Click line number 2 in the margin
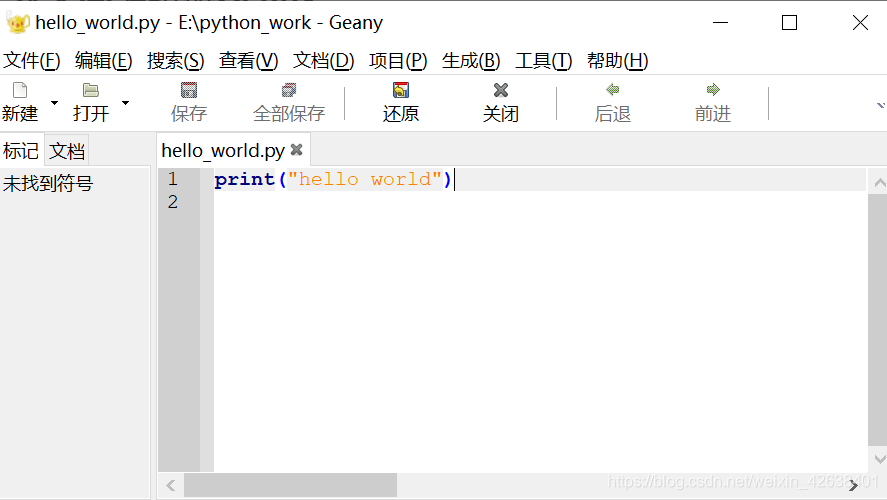 [173, 202]
